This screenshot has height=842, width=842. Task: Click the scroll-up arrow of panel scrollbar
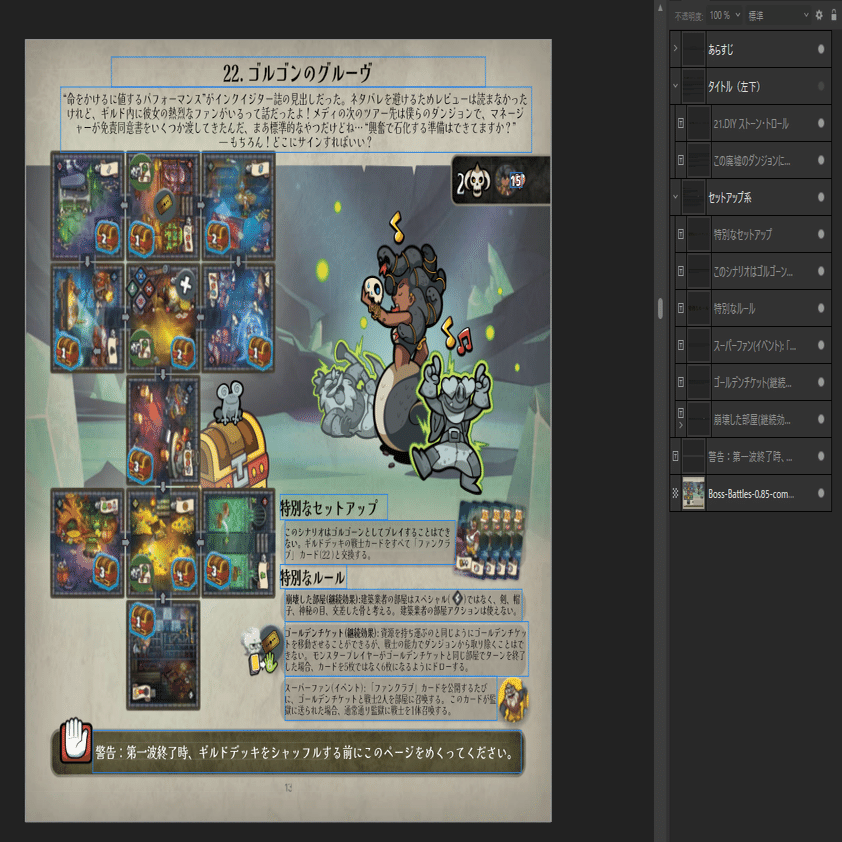point(660,9)
